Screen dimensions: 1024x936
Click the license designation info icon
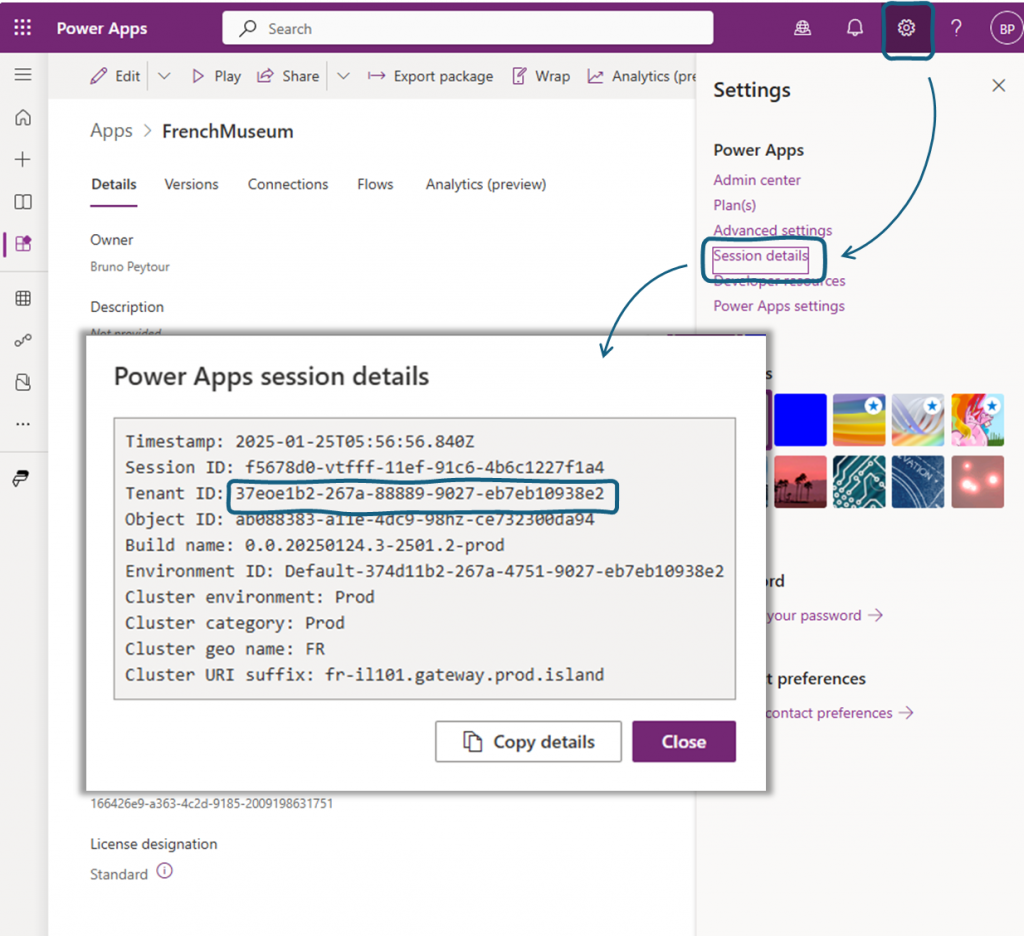[165, 871]
